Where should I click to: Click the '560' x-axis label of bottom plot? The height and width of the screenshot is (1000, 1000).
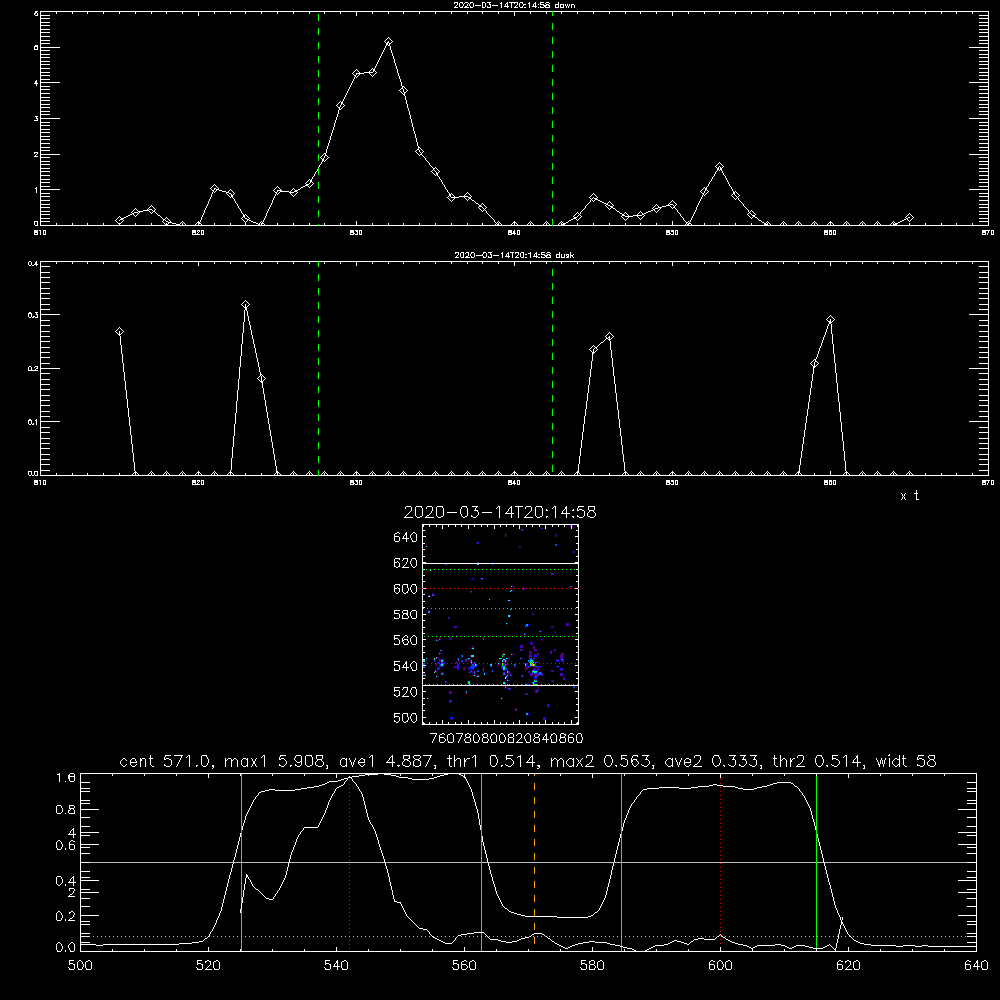point(464,966)
